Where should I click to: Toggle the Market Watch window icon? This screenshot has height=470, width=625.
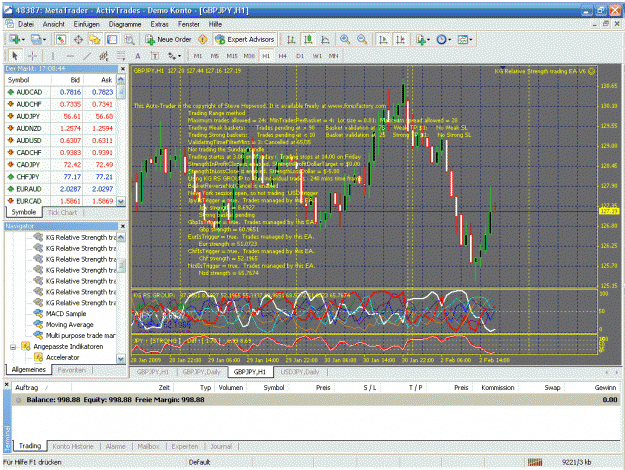pyautogui.click(x=61, y=39)
